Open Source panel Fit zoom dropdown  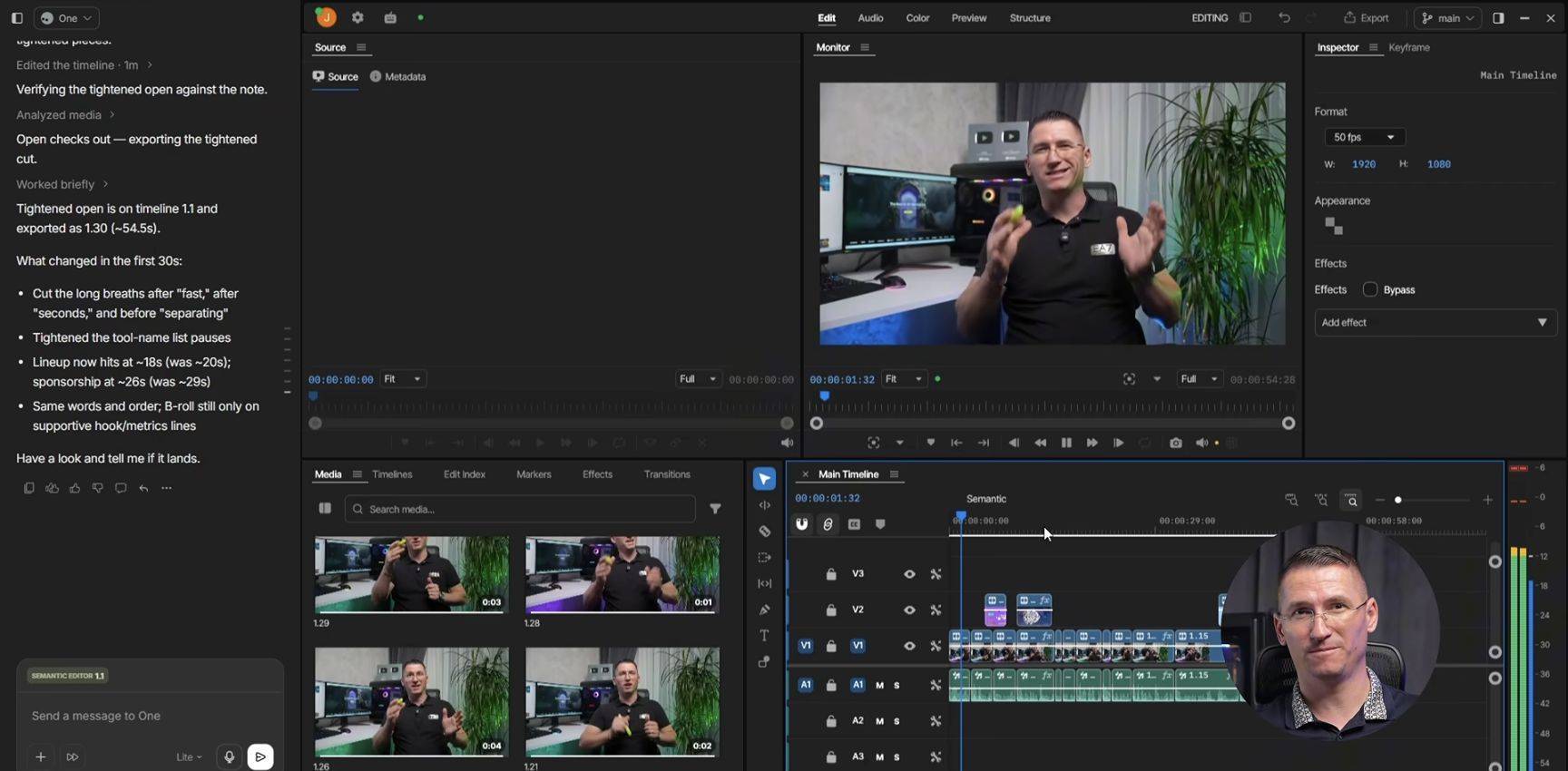point(402,379)
